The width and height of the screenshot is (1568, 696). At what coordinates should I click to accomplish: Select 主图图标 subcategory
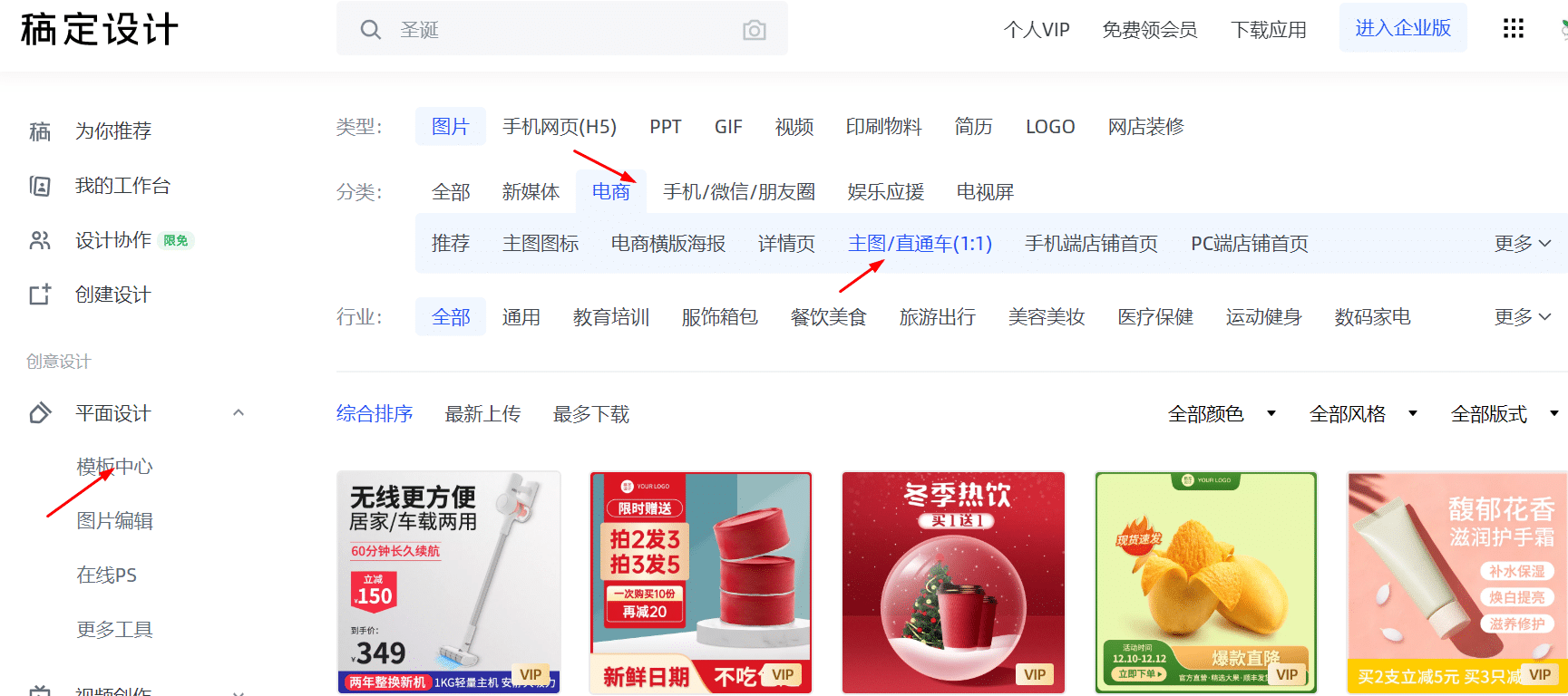pos(541,244)
